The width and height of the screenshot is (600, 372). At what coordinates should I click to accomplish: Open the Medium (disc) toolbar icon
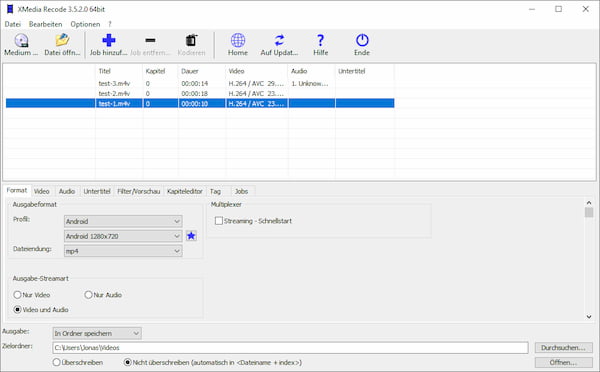point(21,41)
